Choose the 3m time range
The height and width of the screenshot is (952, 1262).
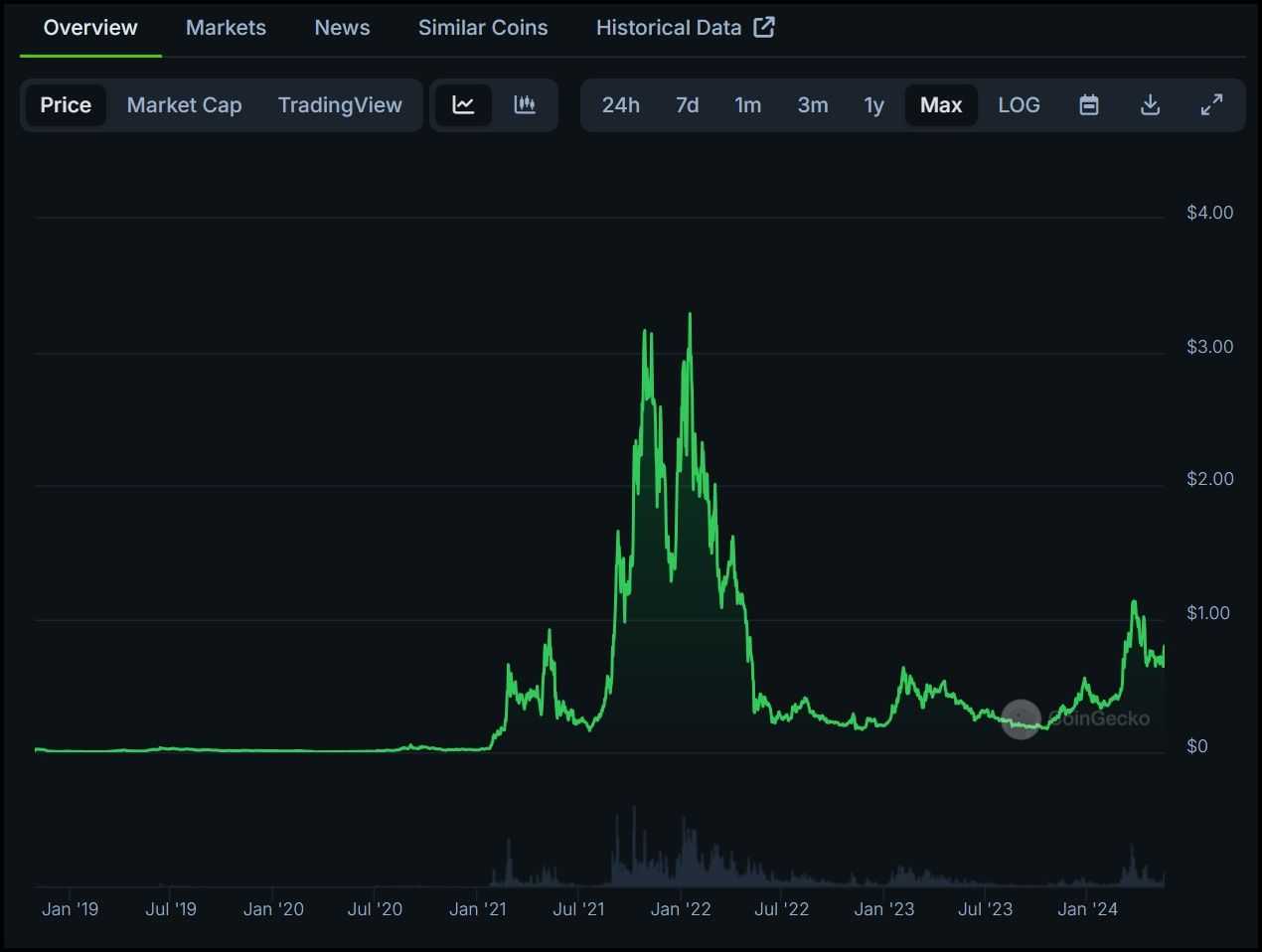tap(812, 104)
